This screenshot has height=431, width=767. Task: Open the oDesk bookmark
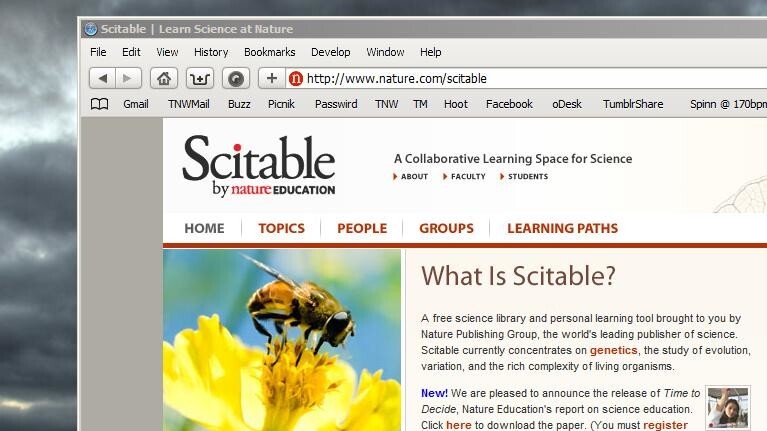click(567, 104)
